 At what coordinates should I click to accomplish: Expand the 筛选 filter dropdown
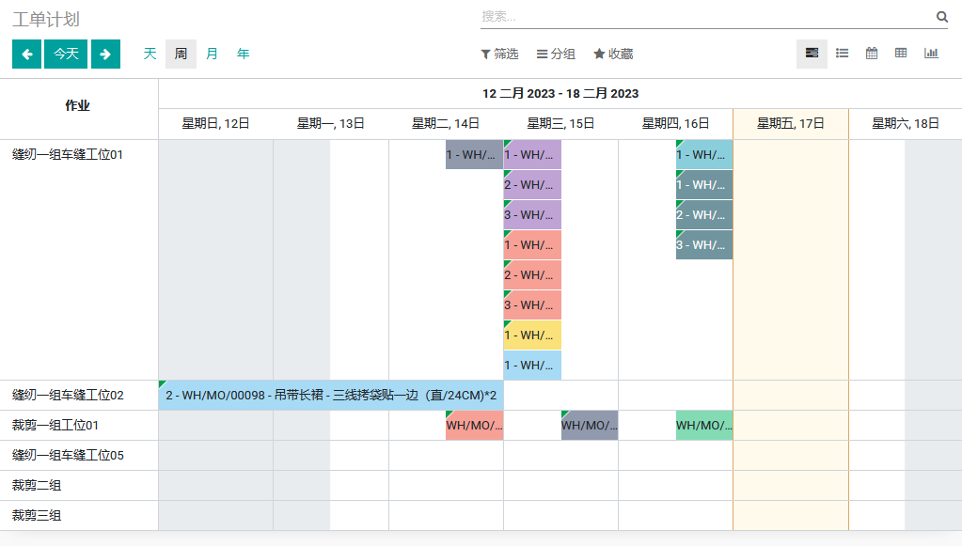(x=500, y=54)
